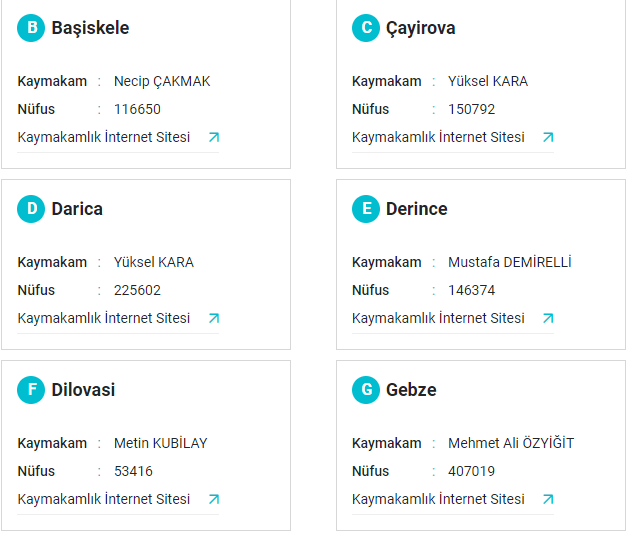
Task: Click the G circle badge for Gebze
Action: [366, 390]
